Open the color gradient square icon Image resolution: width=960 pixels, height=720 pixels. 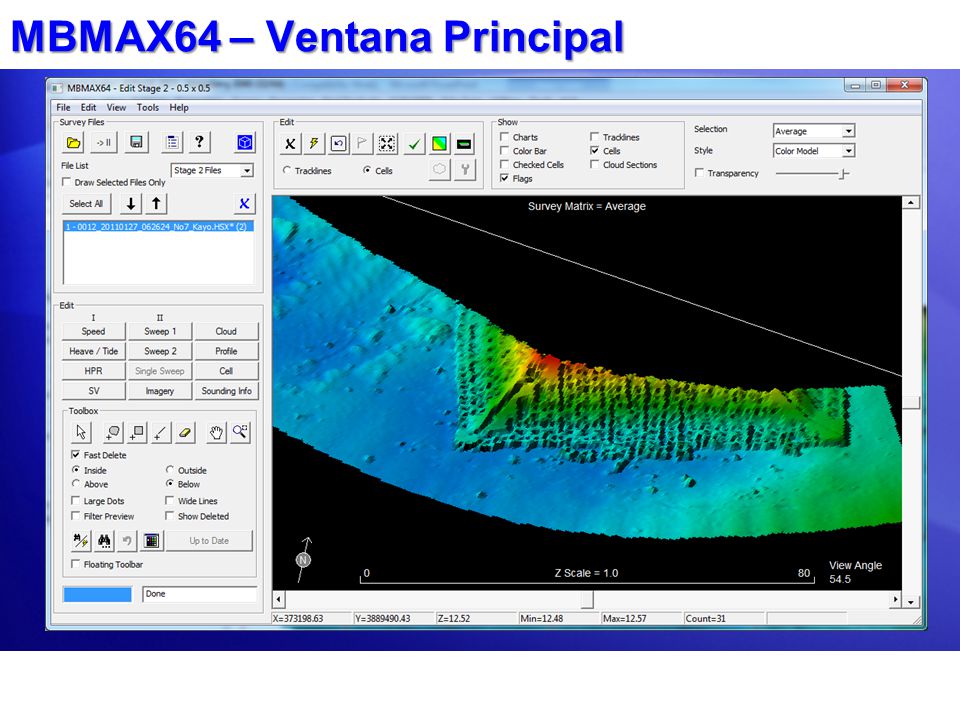pyautogui.click(x=440, y=144)
